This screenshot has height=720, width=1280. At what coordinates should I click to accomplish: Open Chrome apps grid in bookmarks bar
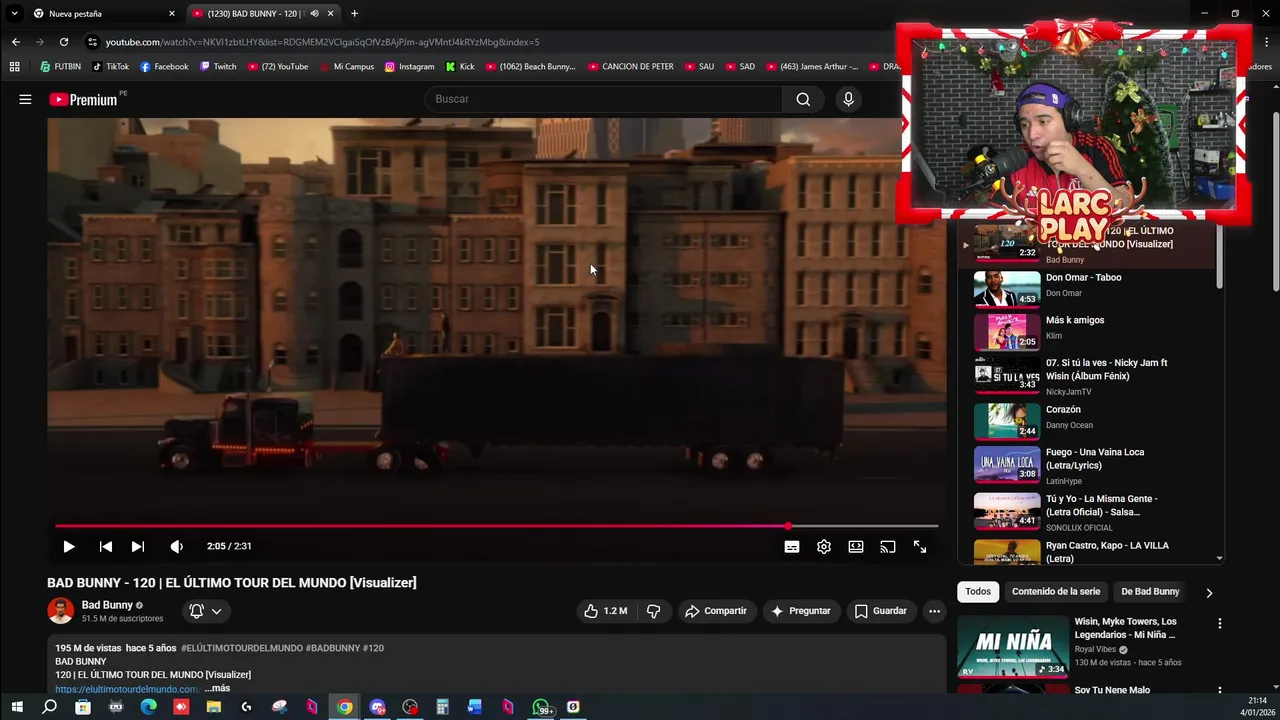14,67
